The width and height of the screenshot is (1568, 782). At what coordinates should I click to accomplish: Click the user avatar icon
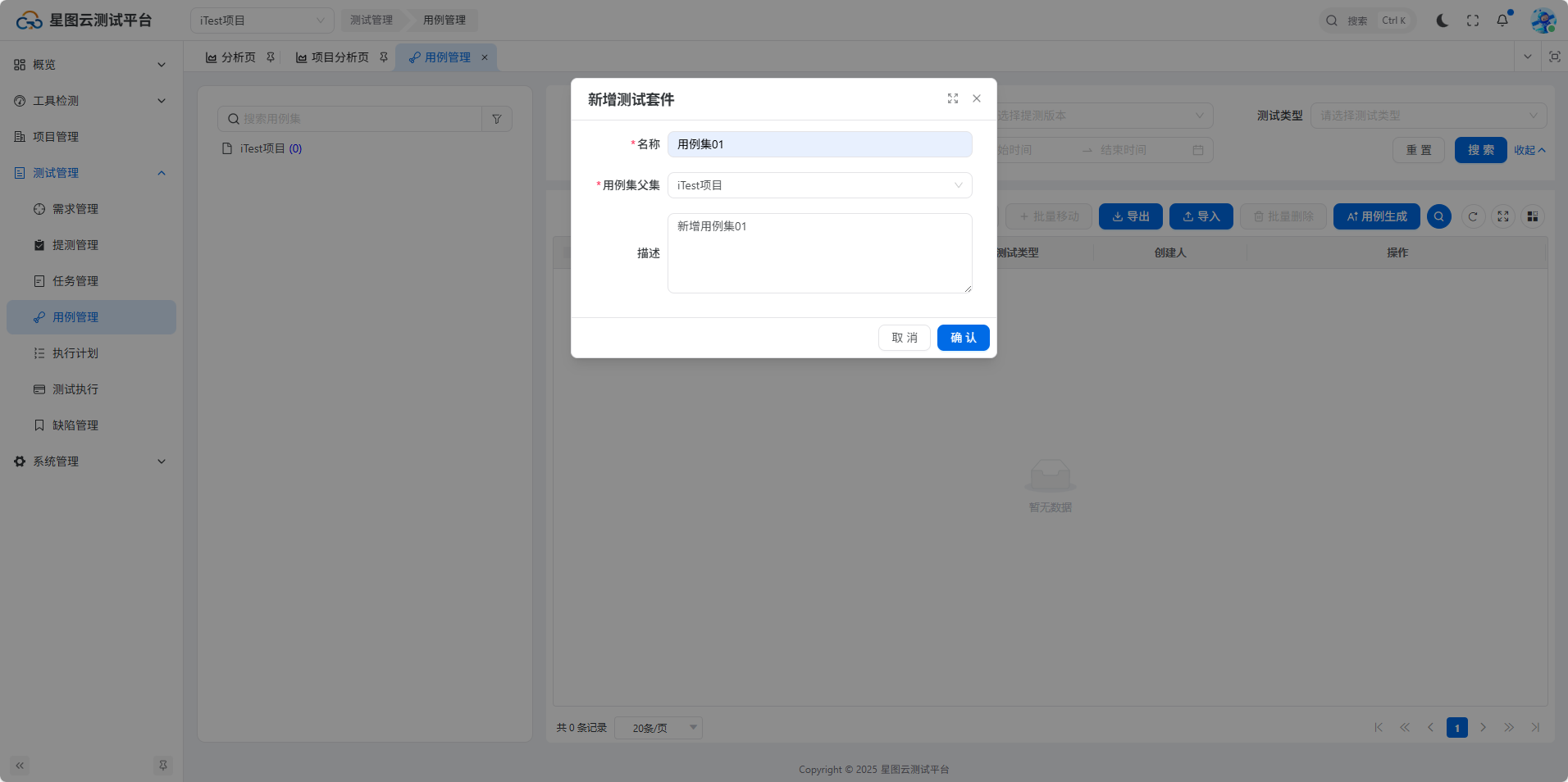(1543, 20)
